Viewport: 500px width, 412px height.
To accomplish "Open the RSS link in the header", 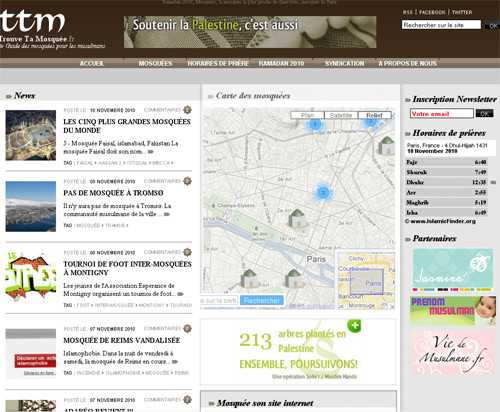I will pyautogui.click(x=407, y=12).
